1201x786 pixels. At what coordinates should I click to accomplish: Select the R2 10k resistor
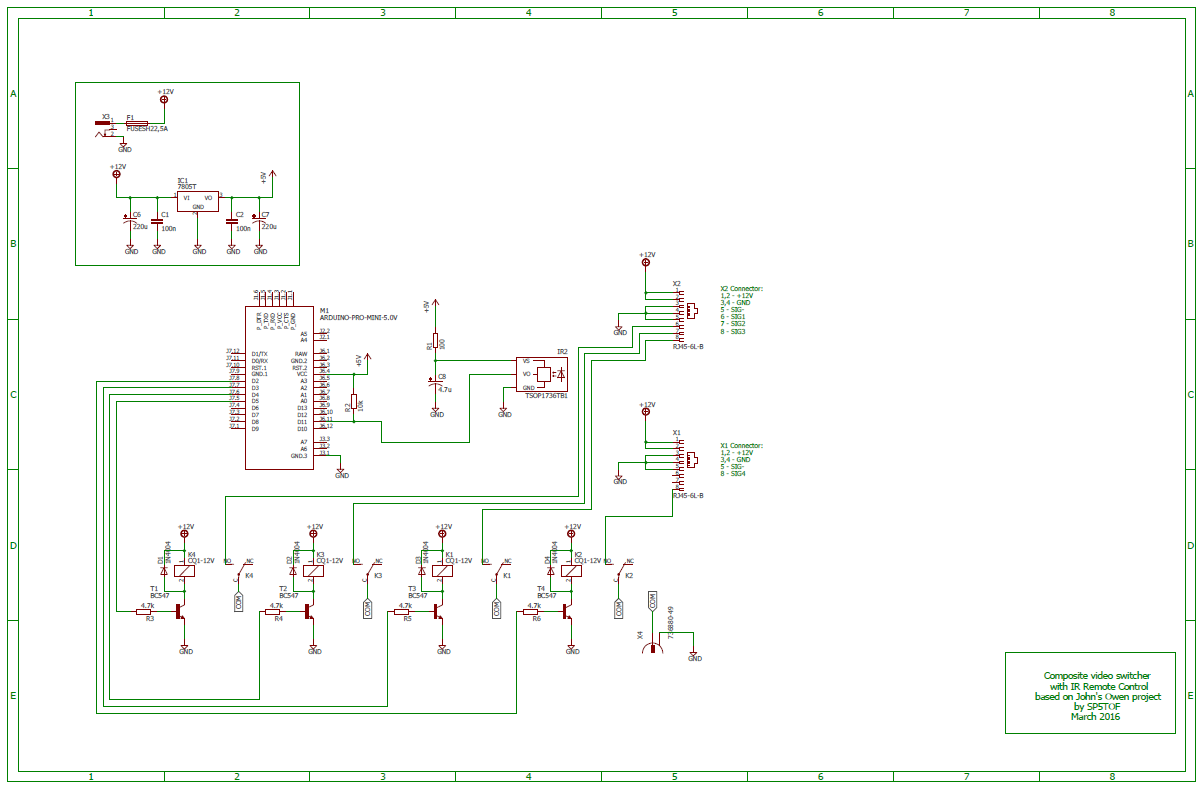(x=355, y=406)
